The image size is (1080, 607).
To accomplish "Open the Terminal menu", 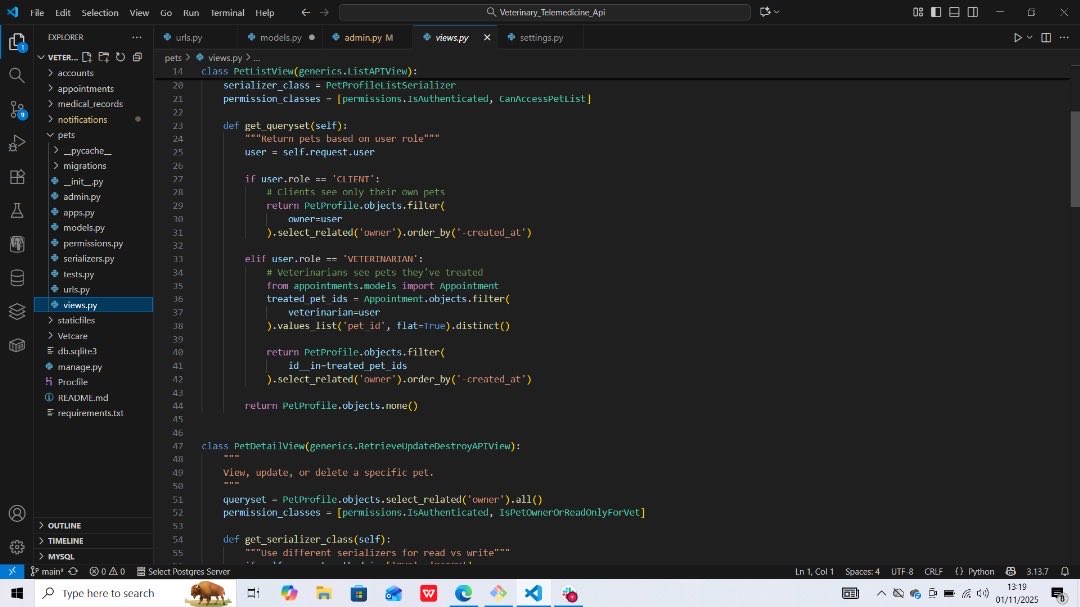I will pos(227,12).
